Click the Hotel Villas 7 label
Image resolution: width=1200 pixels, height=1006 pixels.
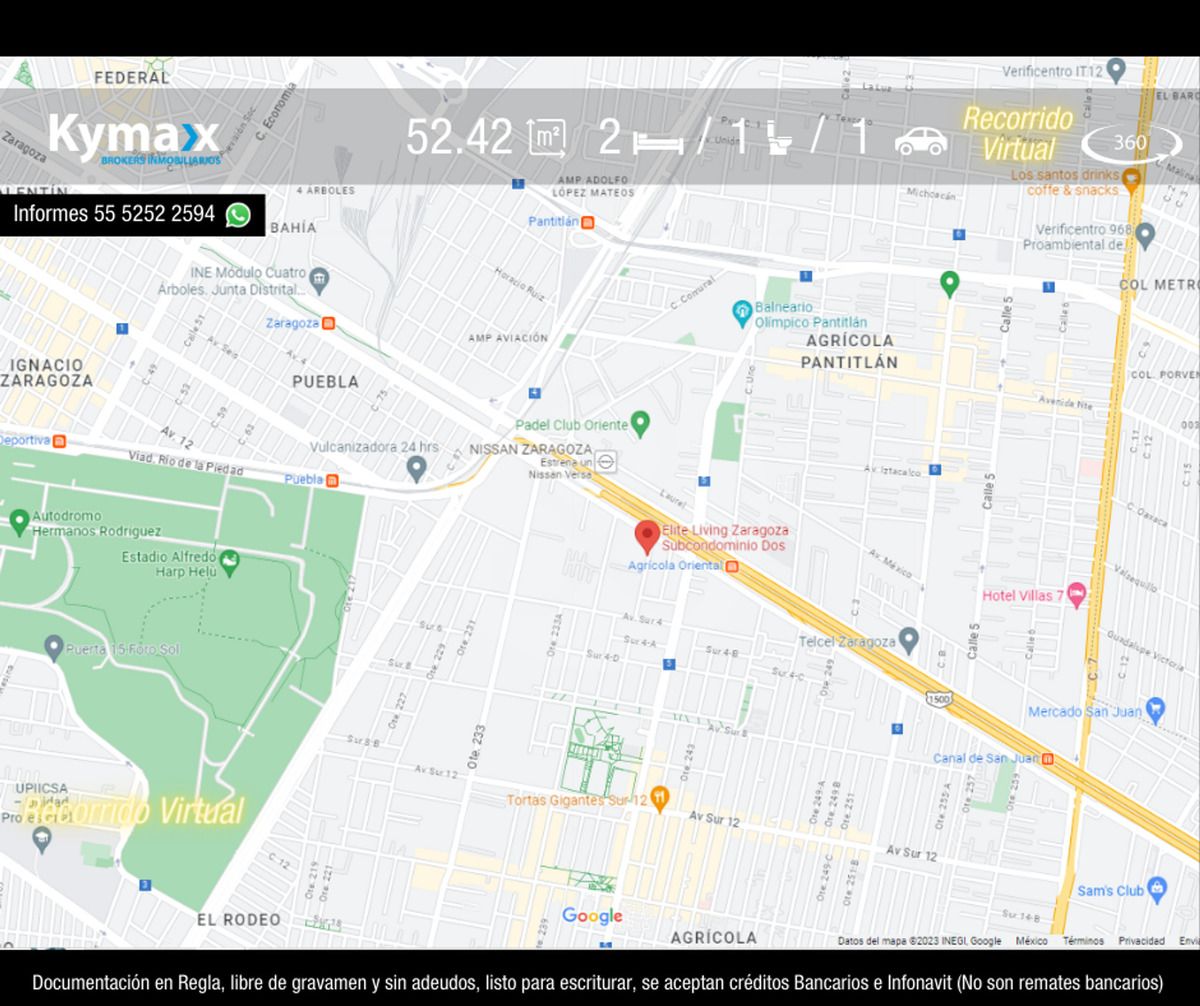coord(1022,596)
